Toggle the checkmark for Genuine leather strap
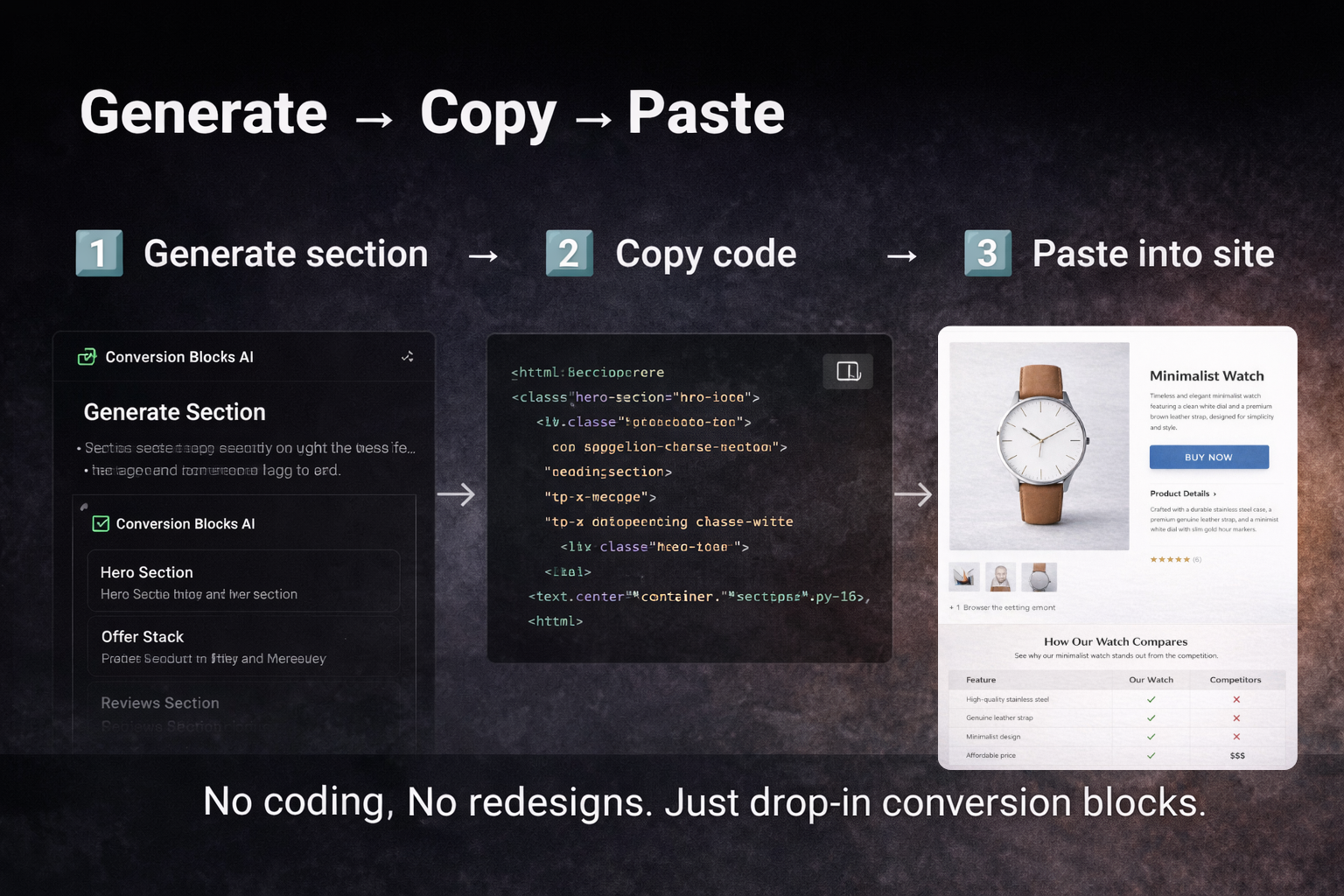The height and width of the screenshot is (896, 1344). pyautogui.click(x=1151, y=717)
